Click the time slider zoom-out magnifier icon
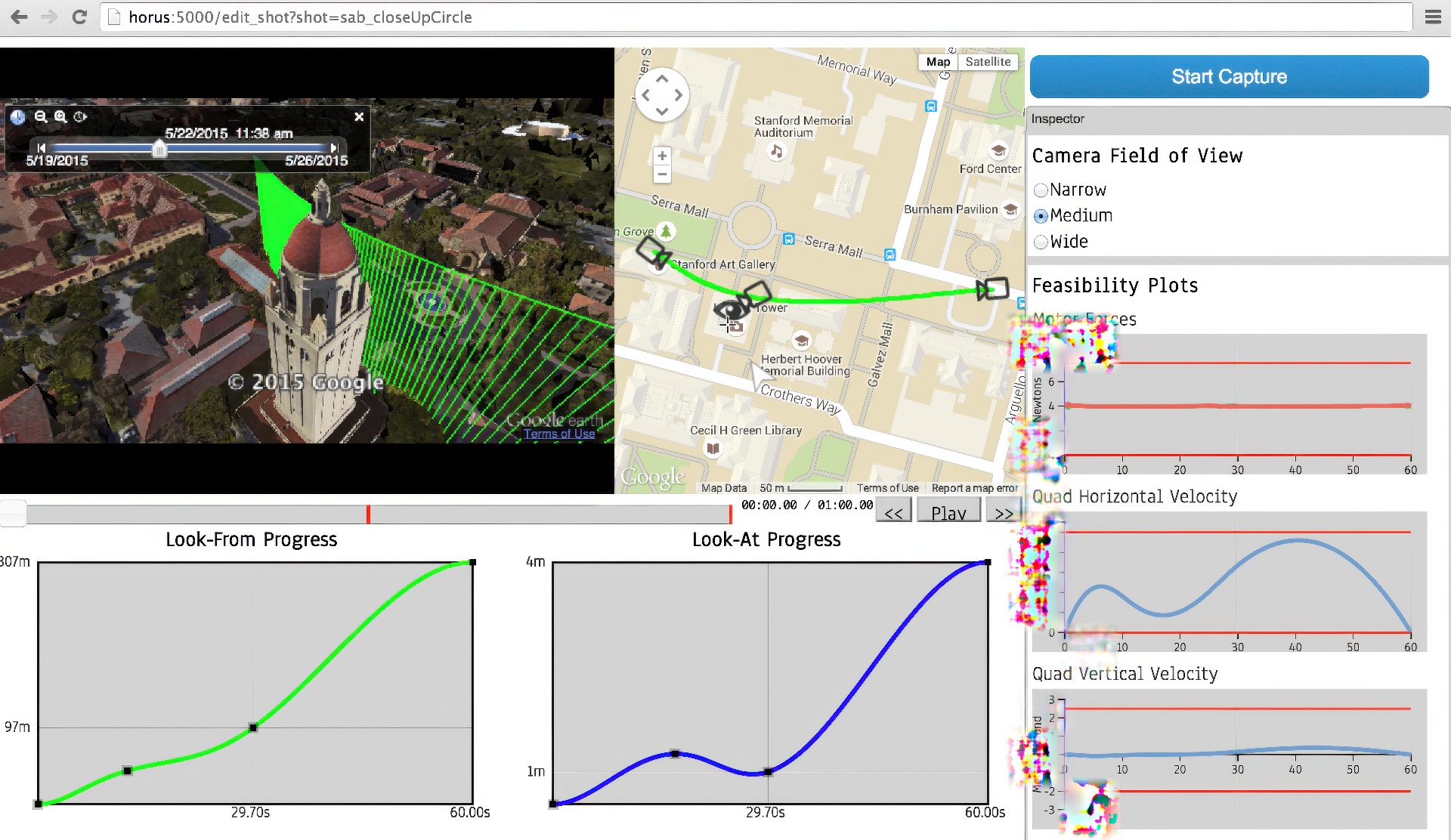Viewport: 1451px width, 840px height. [x=41, y=116]
